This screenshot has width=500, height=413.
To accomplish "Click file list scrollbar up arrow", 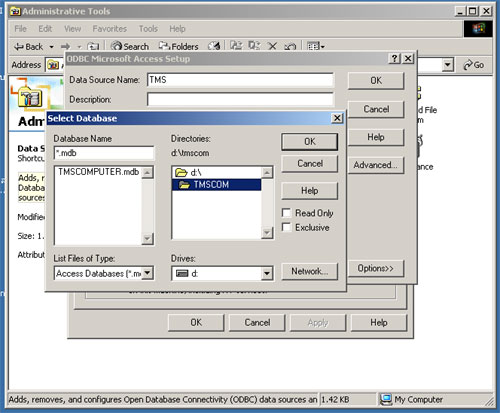I will click(147, 173).
